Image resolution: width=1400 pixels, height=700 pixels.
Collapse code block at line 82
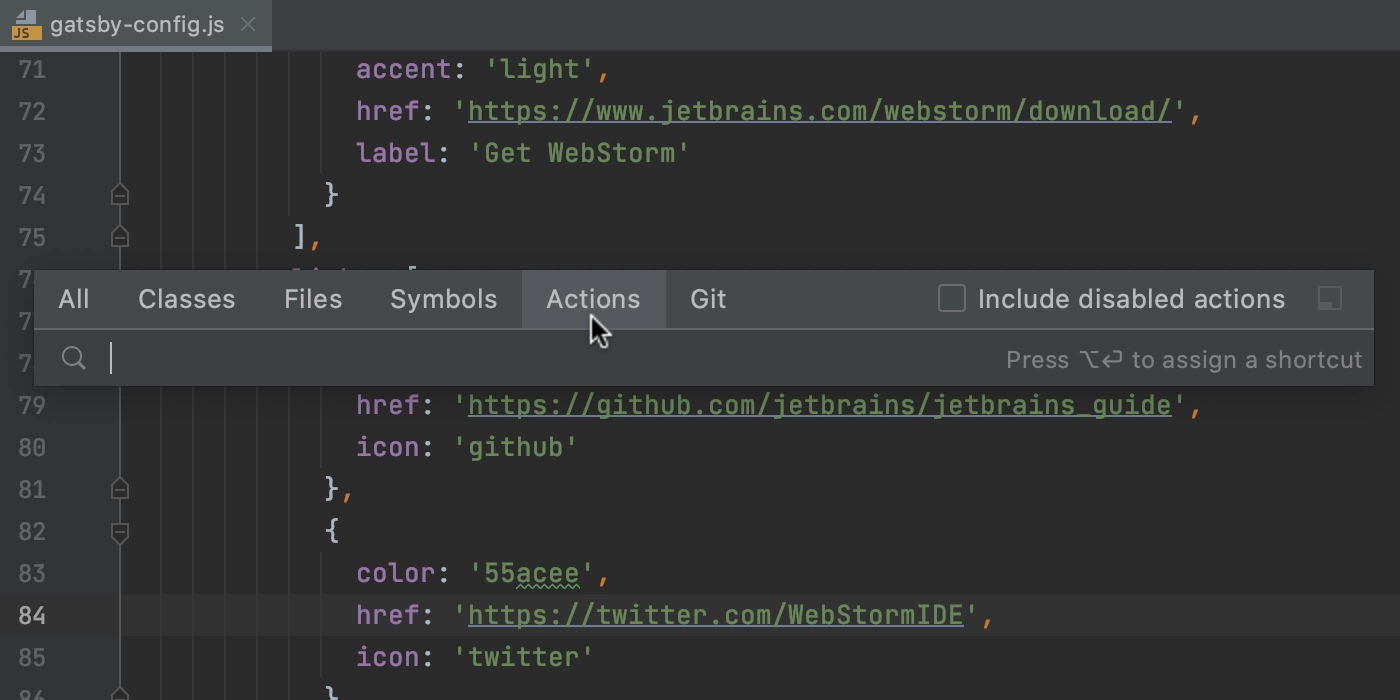[x=120, y=532]
